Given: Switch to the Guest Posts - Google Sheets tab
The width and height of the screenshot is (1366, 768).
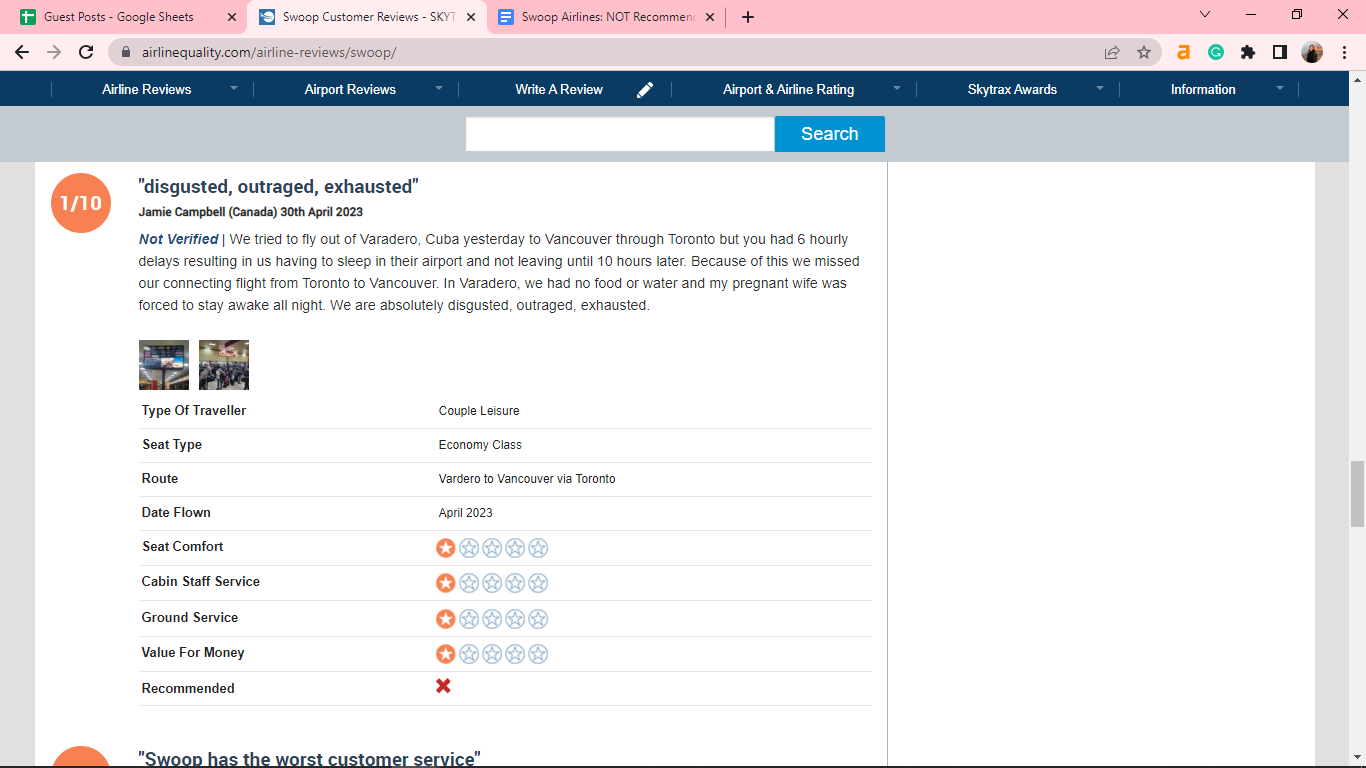Looking at the screenshot, I should 127,17.
